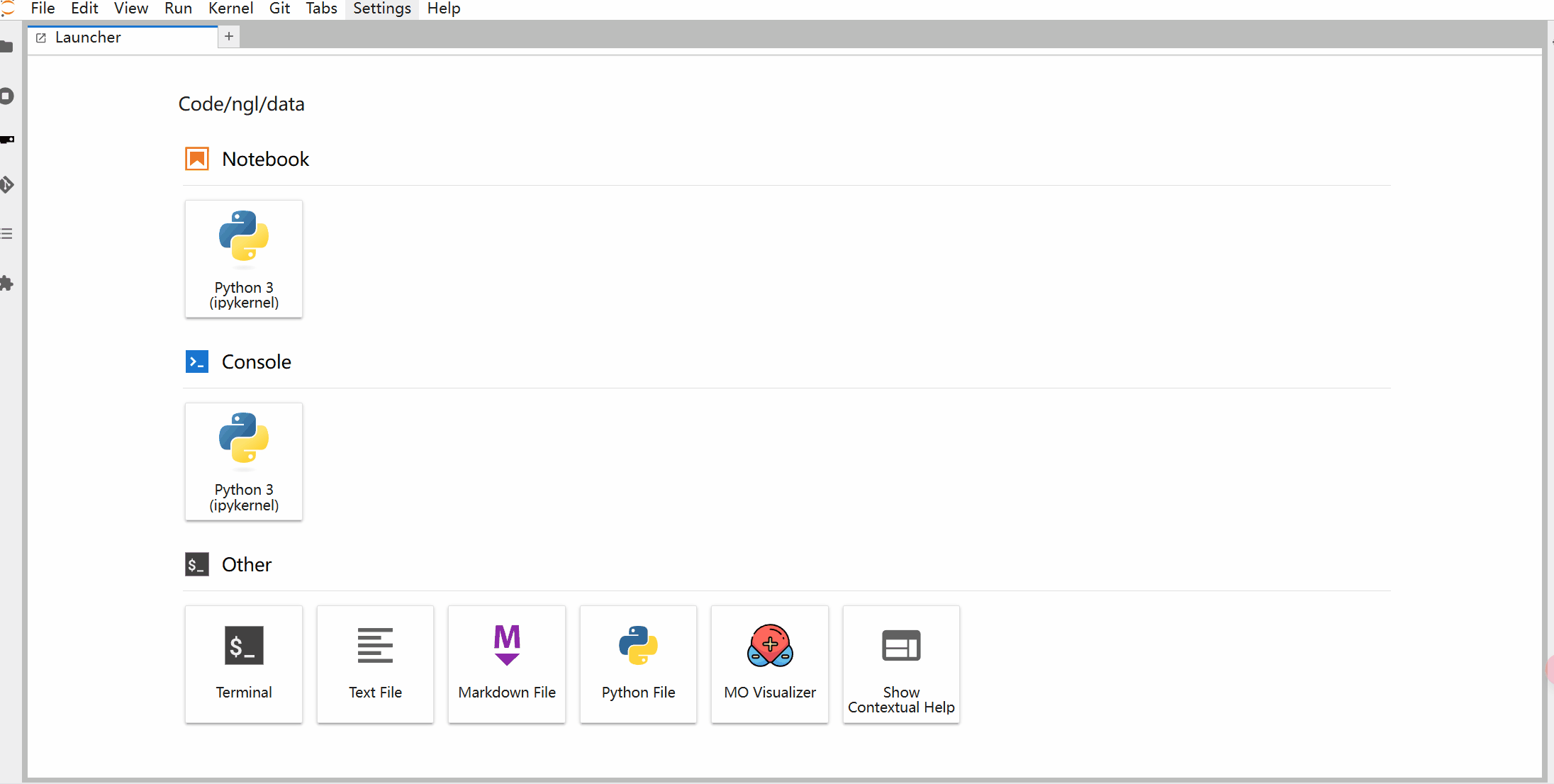Viewport: 1554px width, 784px height.
Task: Create a new Markdown File
Action: tap(506, 663)
